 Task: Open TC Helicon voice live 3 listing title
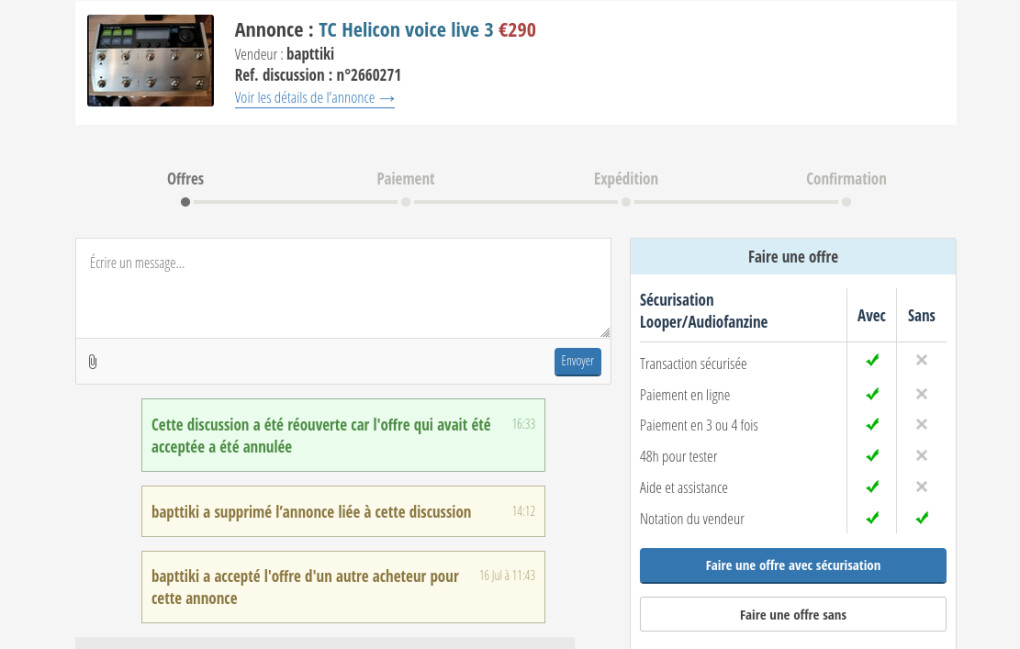[x=405, y=30]
